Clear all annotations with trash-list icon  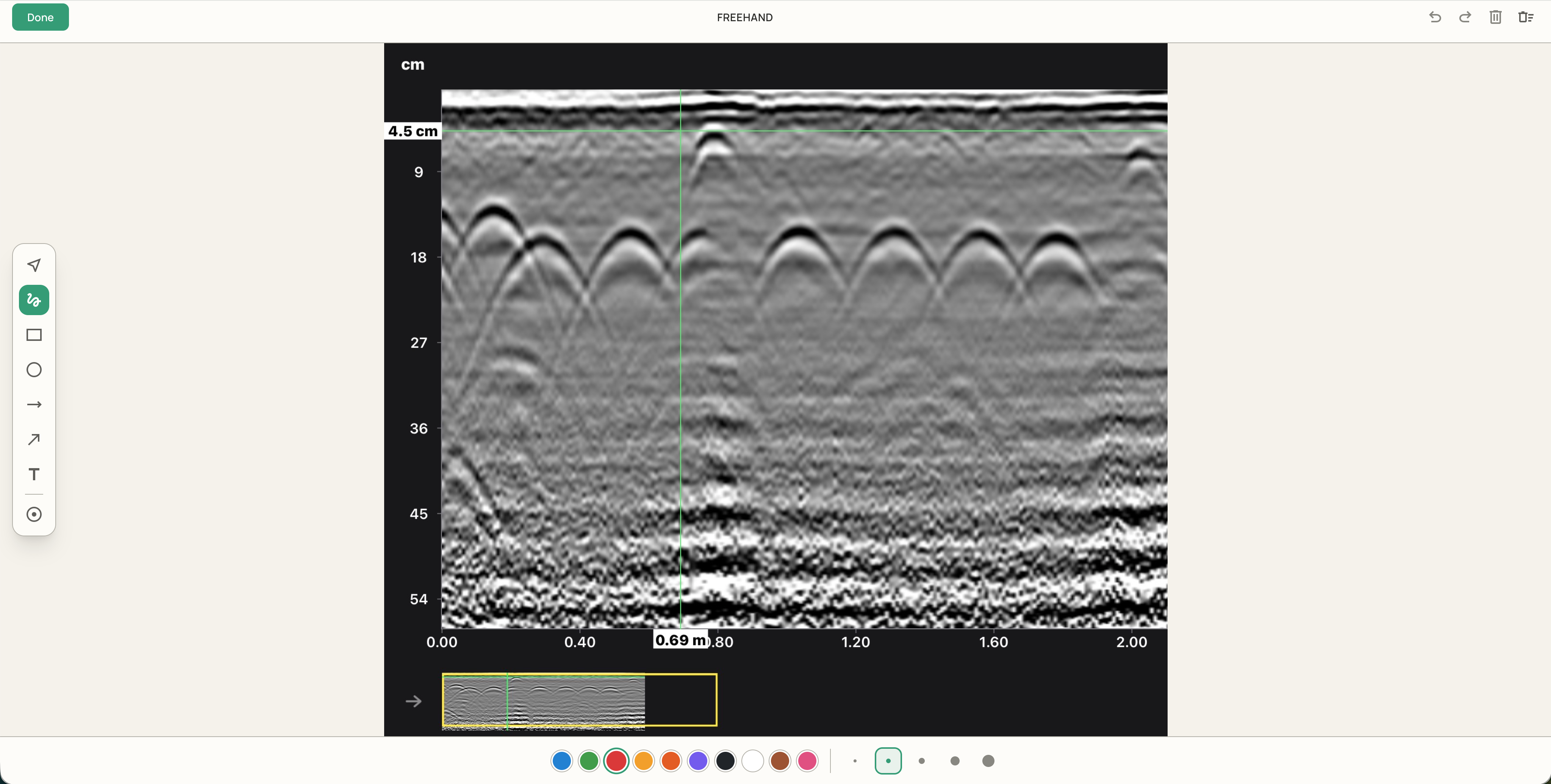pyautogui.click(x=1526, y=17)
